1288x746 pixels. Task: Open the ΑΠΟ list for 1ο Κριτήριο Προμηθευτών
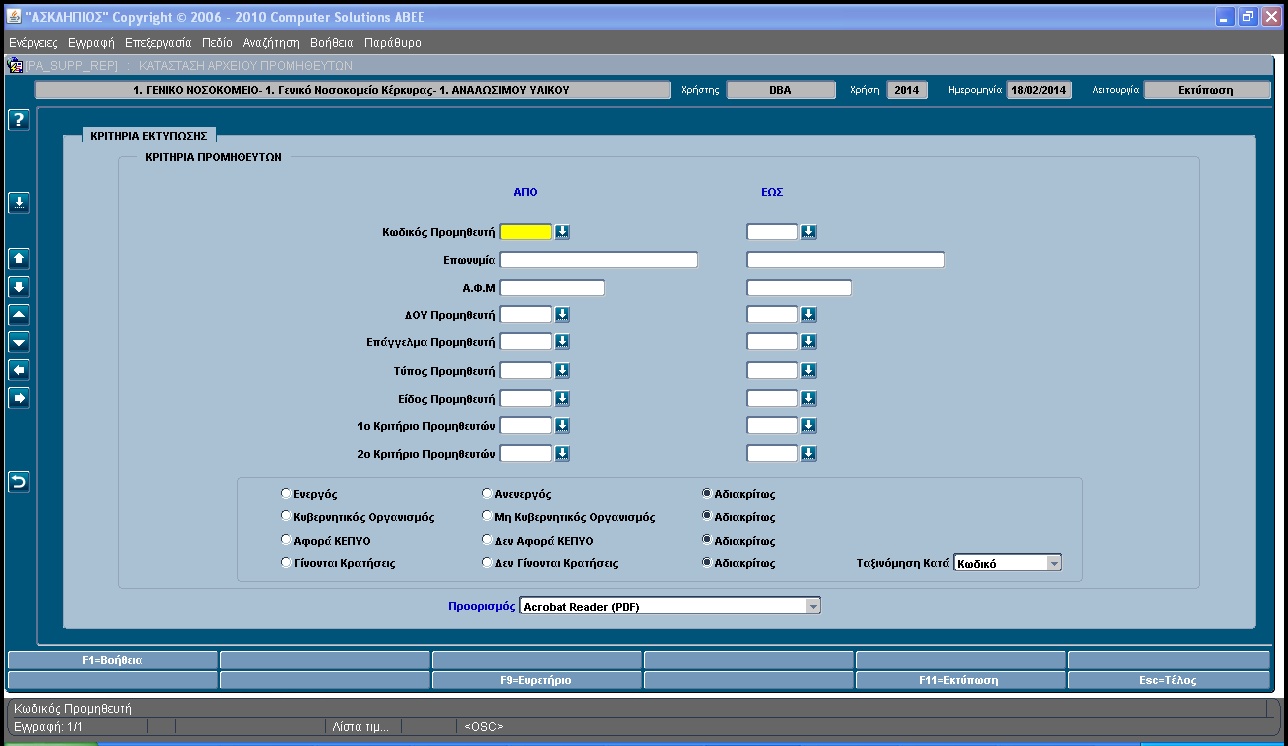pos(562,426)
